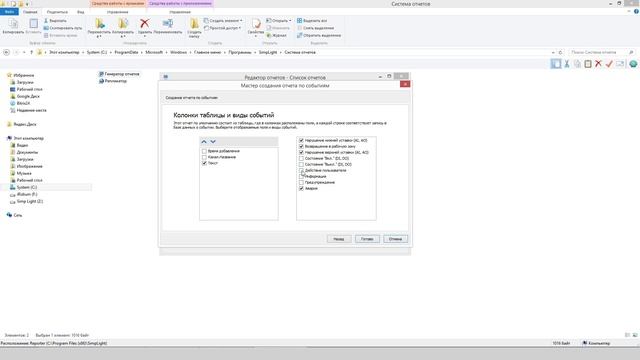Uncheck the Авария event checkbox

[301, 189]
